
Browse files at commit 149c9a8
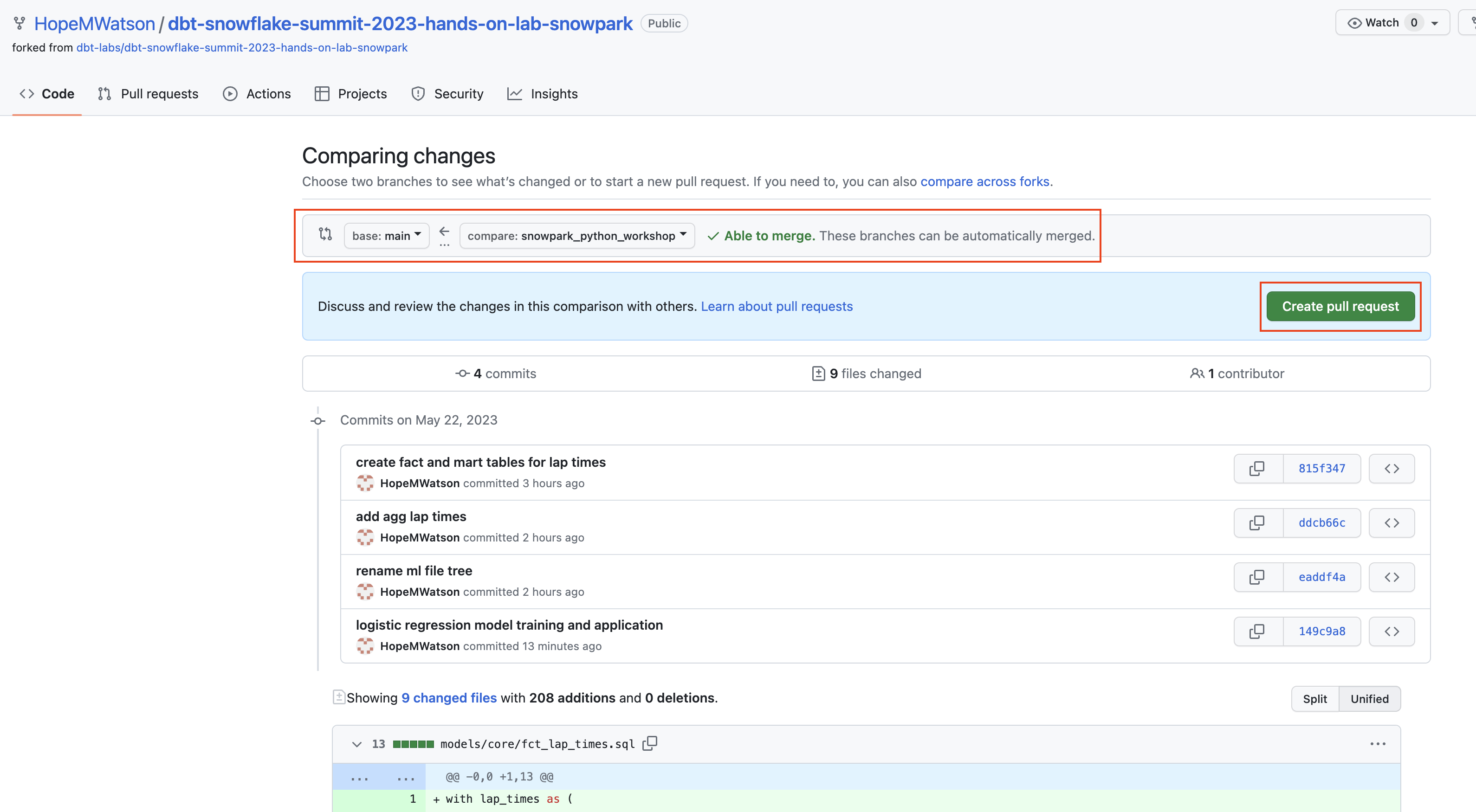pyautogui.click(x=1392, y=631)
